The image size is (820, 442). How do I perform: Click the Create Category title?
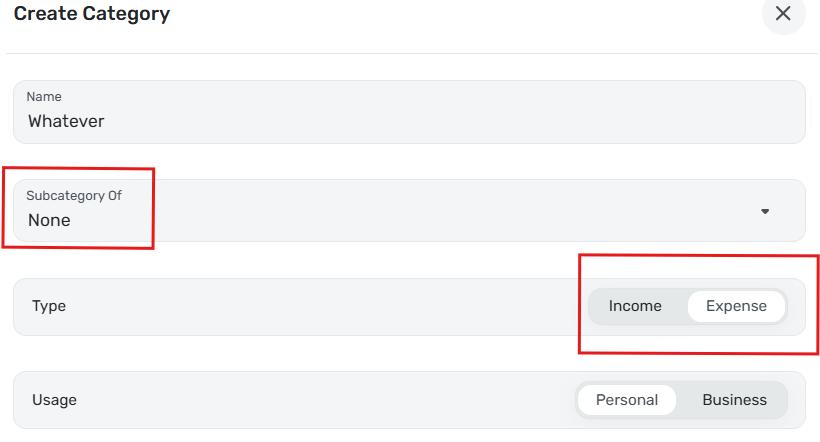(92, 14)
